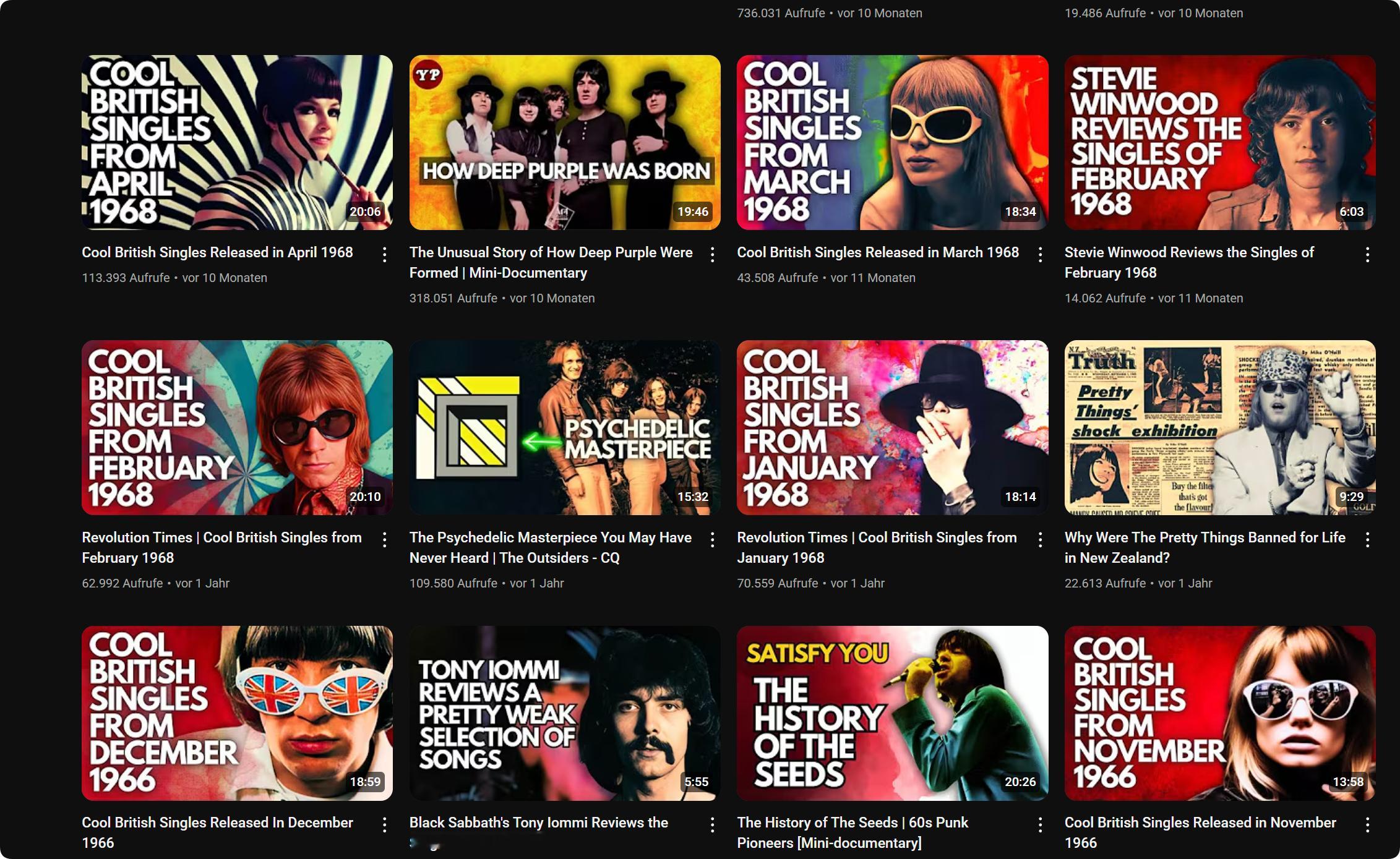Open options menu for Stevie Winwood Reviews video

1367,254
